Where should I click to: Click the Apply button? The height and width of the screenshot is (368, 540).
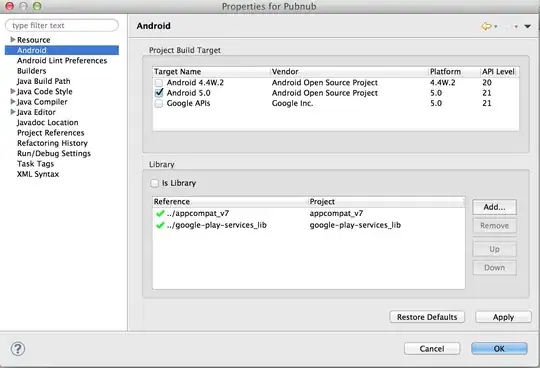(x=503, y=317)
